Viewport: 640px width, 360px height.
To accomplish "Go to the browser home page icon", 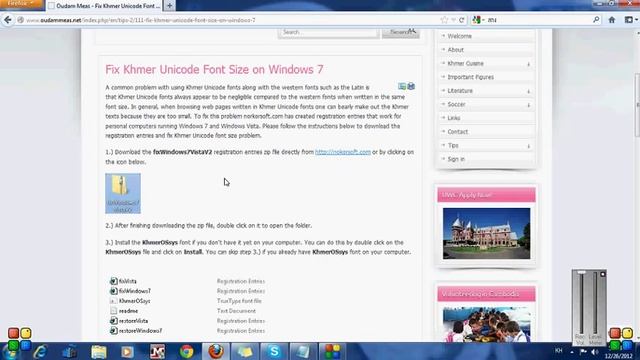I will [611, 20].
